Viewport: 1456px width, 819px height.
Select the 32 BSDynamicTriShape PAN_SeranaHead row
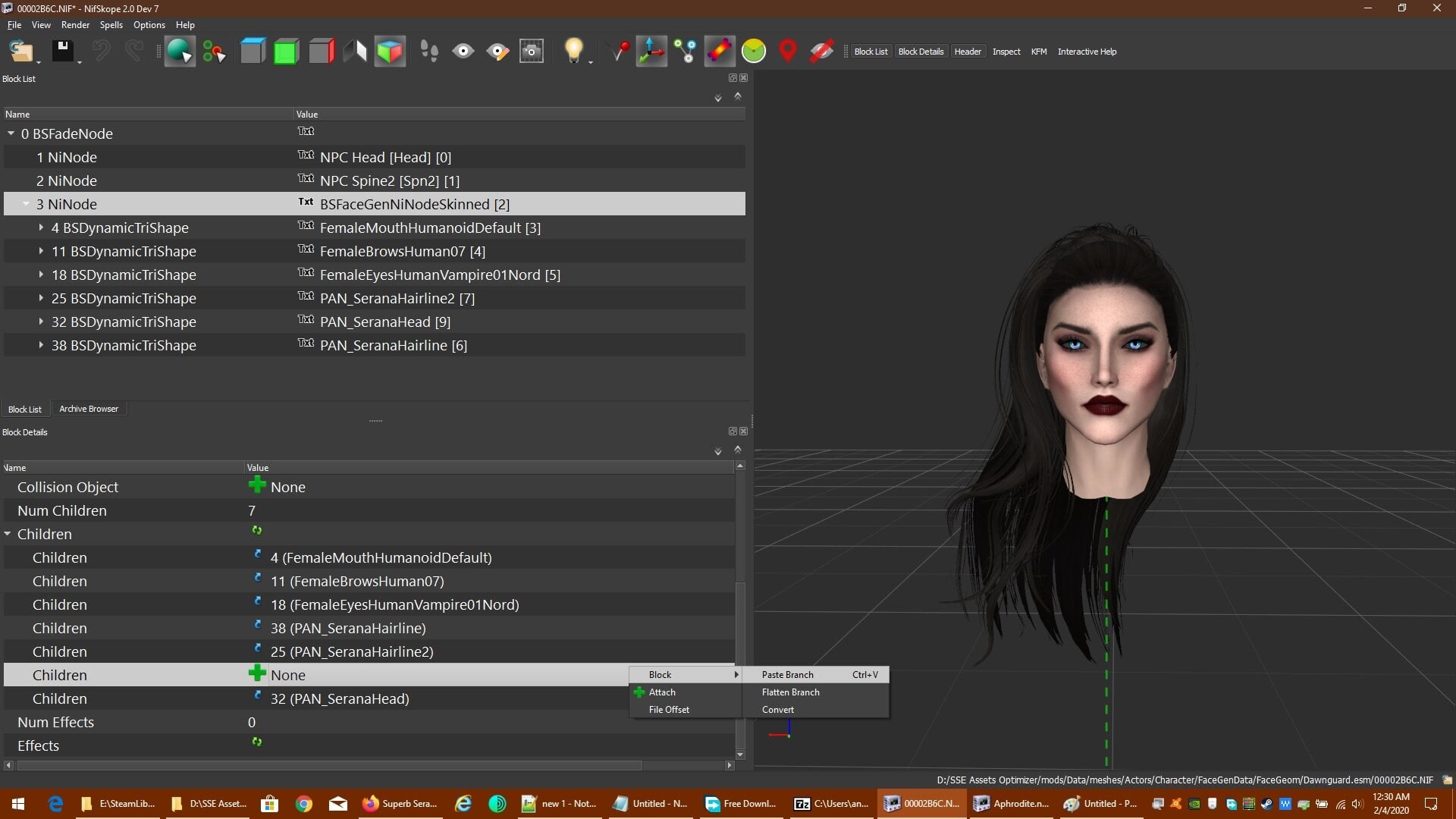375,322
